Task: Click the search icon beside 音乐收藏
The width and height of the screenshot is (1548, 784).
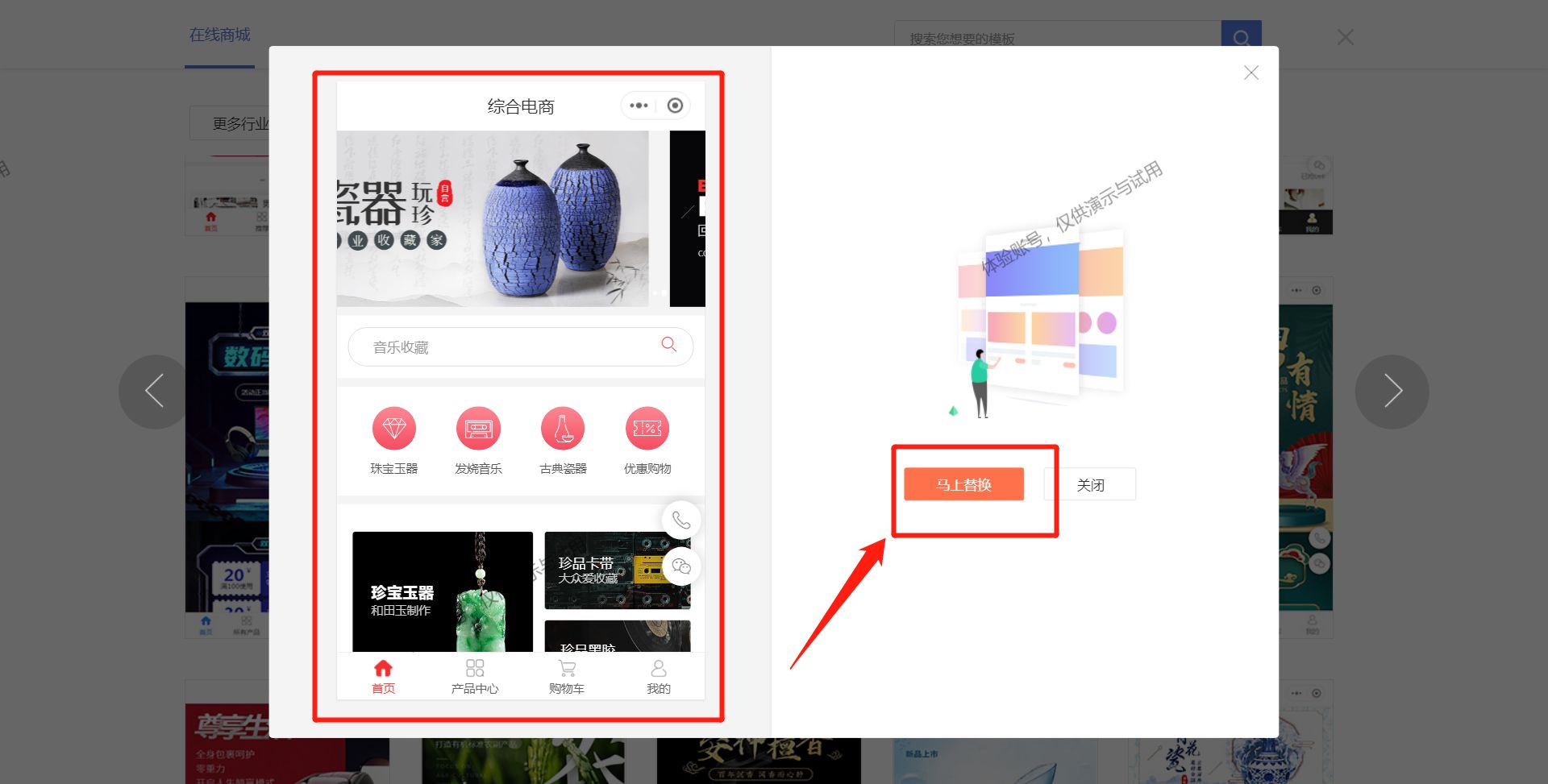Action: pos(668,345)
